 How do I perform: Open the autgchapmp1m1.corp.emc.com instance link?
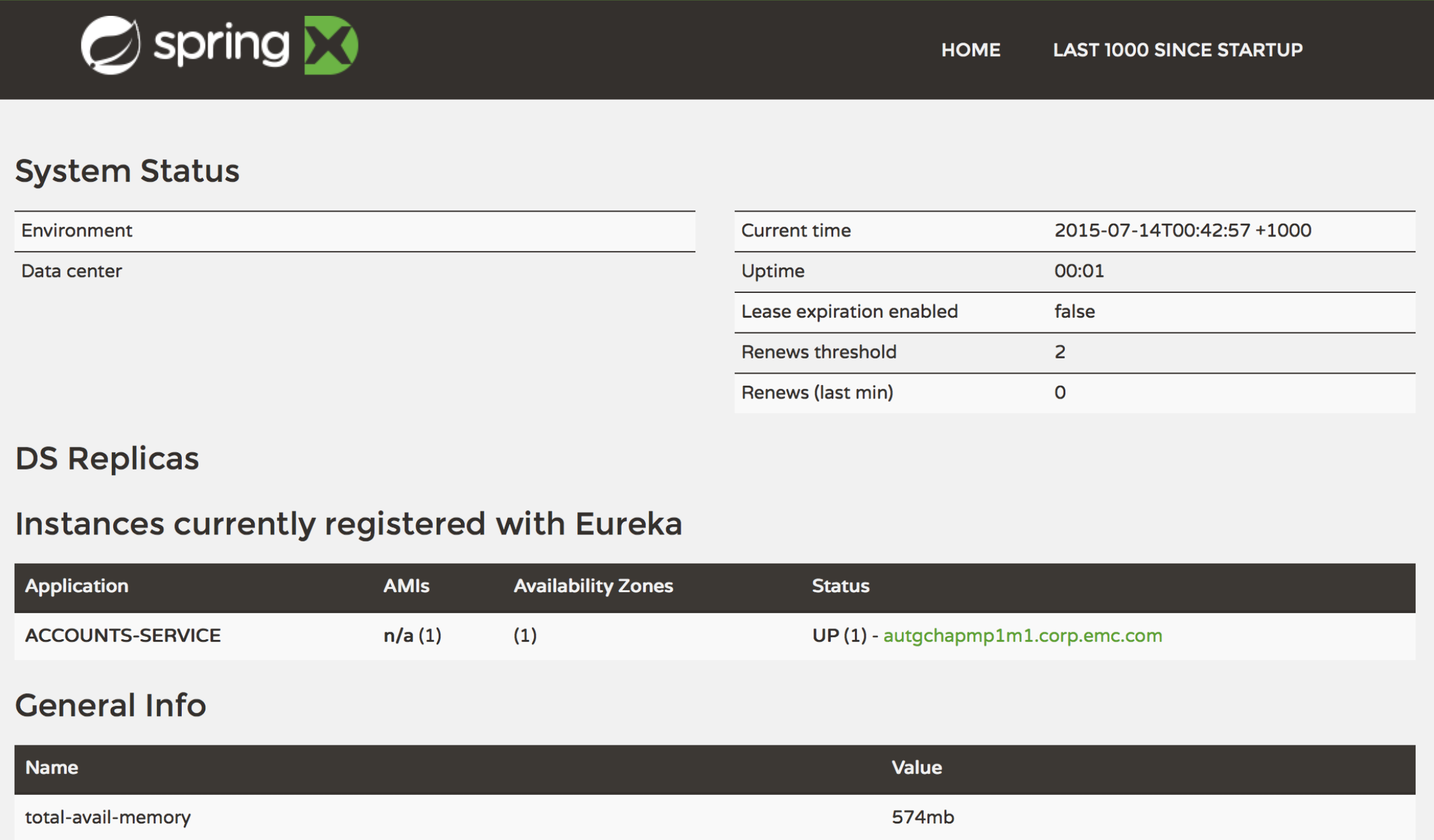pos(1022,636)
